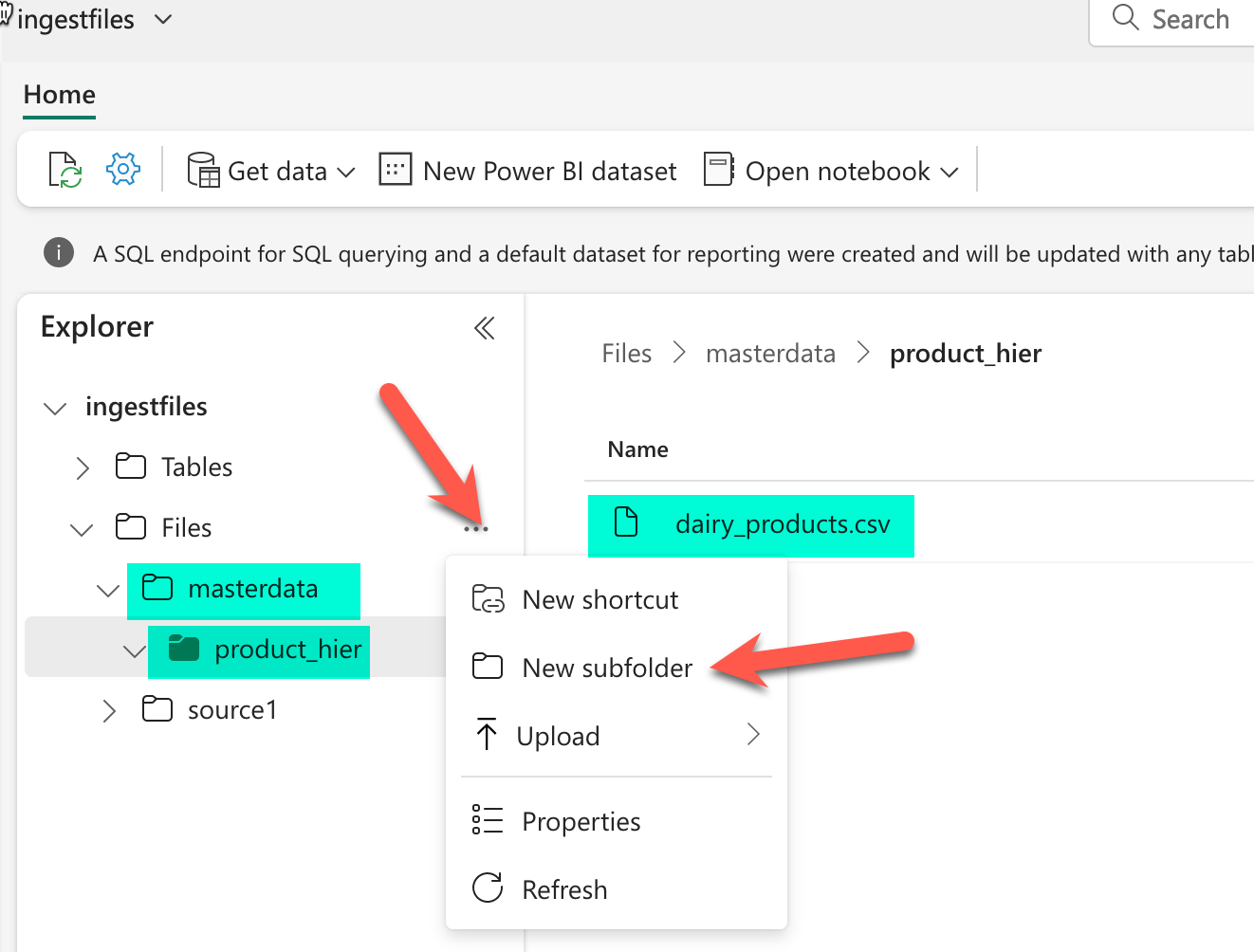Select the ingestfiles root label in Explorer
Viewport: 1254px width, 952px height.
point(146,407)
